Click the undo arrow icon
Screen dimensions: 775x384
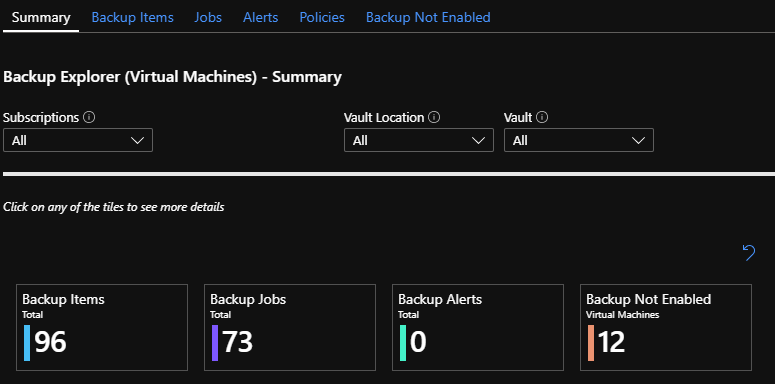click(x=749, y=252)
